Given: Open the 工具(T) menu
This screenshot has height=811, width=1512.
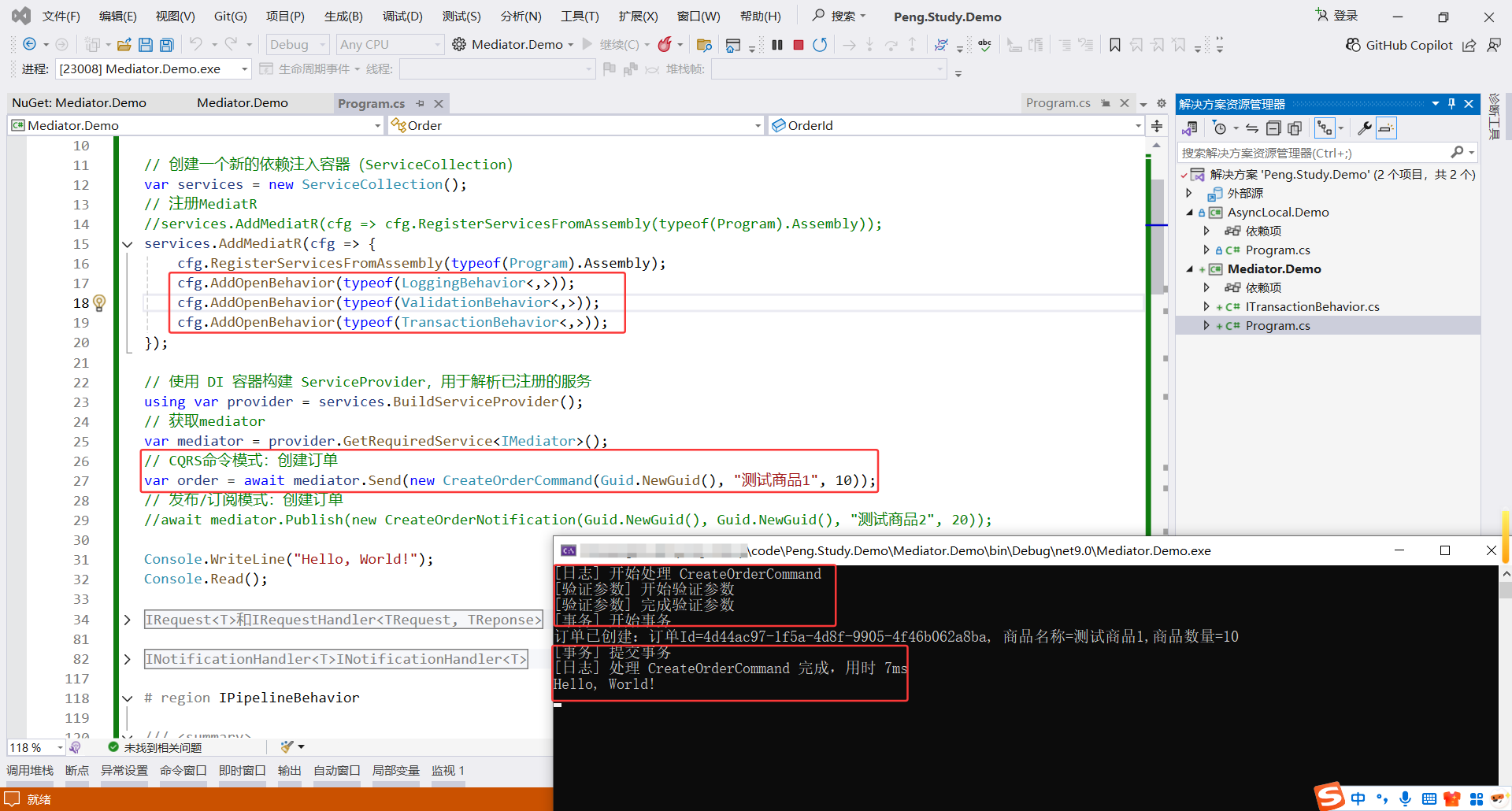Looking at the screenshot, I should pos(580,16).
